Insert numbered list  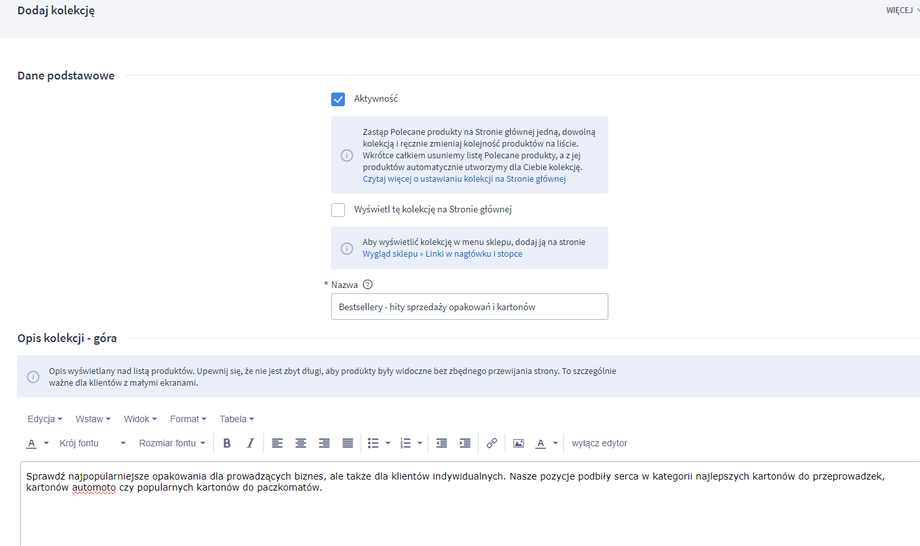(x=405, y=443)
